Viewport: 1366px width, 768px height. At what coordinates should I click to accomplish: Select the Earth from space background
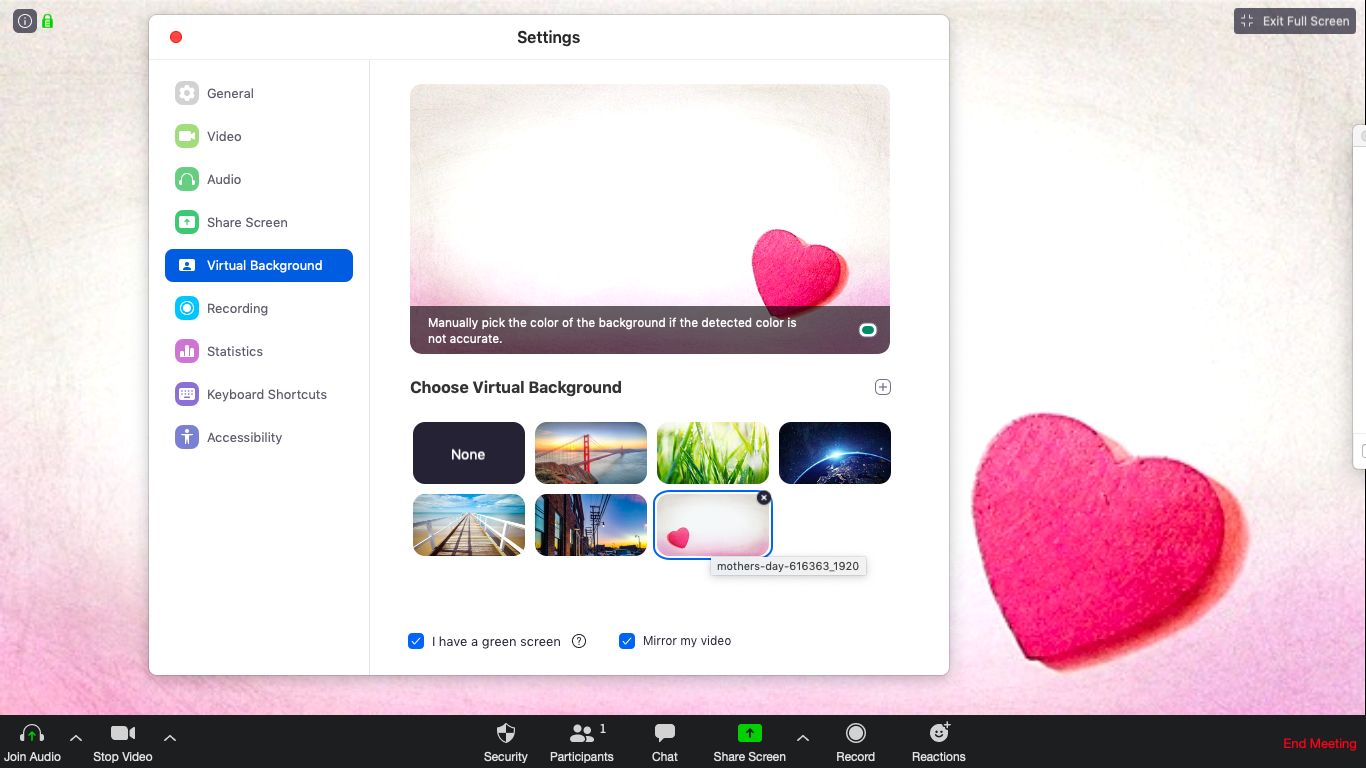point(835,453)
